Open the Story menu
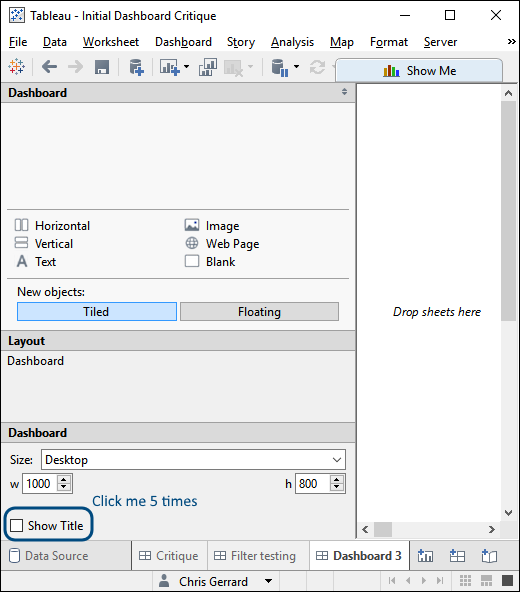 pyautogui.click(x=241, y=42)
